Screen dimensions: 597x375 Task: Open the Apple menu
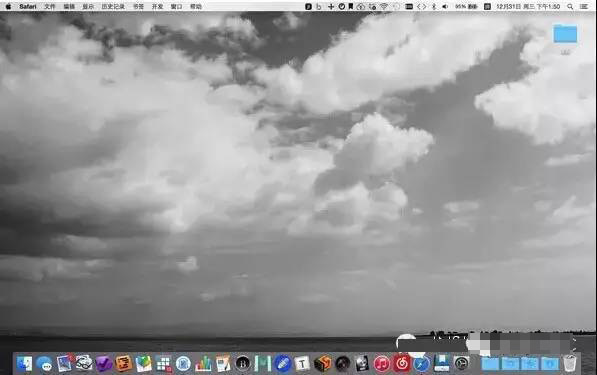pyautogui.click(x=8, y=6)
